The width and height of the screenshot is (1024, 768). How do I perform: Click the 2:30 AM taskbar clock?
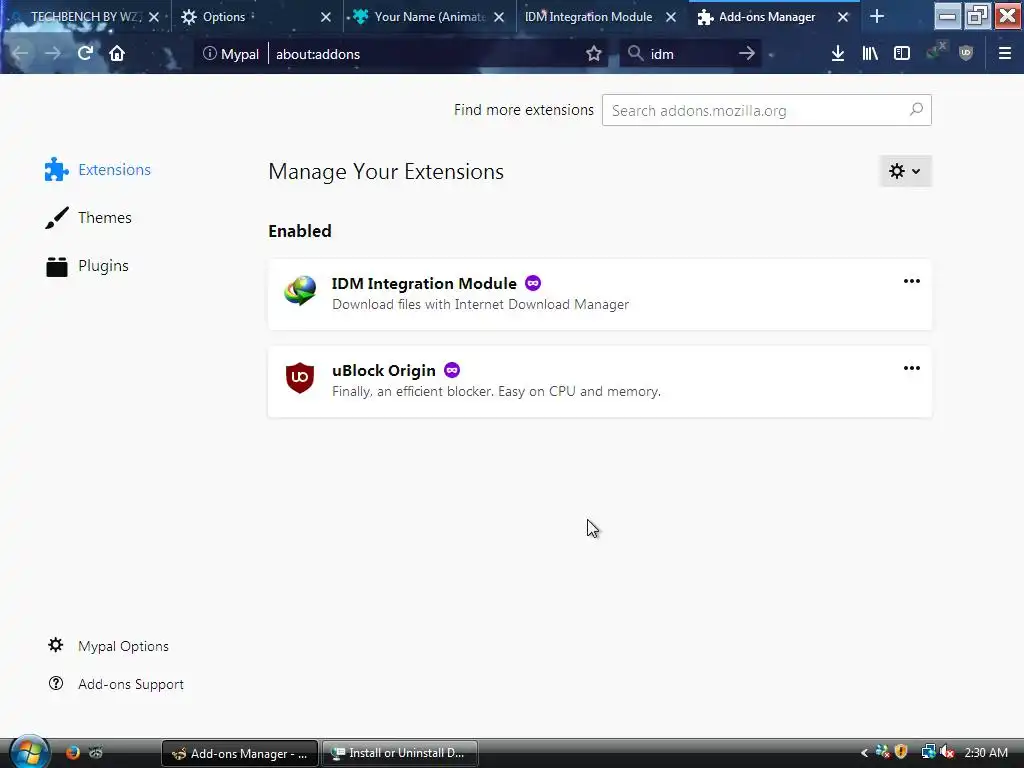(985, 752)
